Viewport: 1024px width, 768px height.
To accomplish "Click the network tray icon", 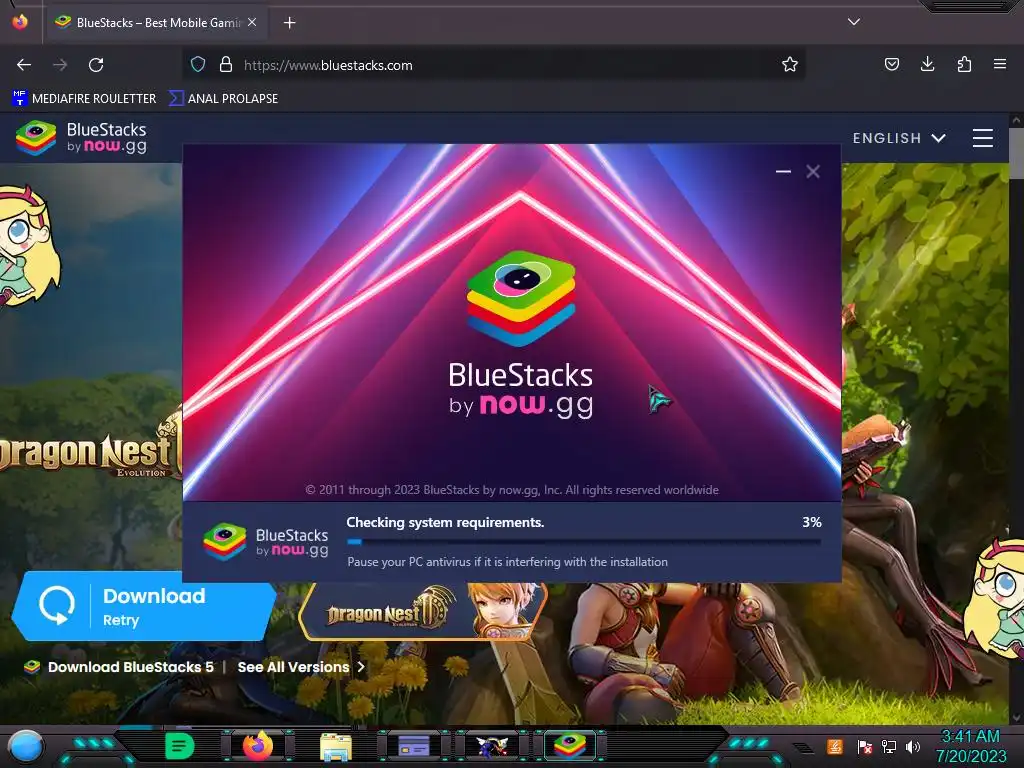I will [888, 746].
